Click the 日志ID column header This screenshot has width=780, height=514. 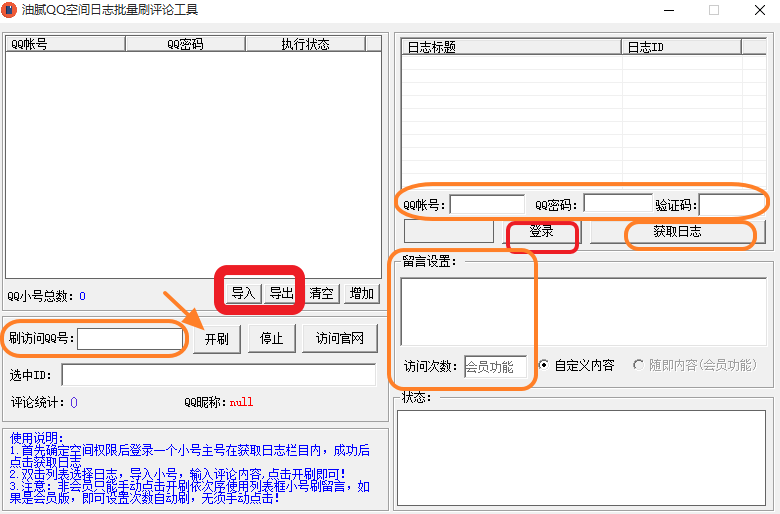click(680, 47)
